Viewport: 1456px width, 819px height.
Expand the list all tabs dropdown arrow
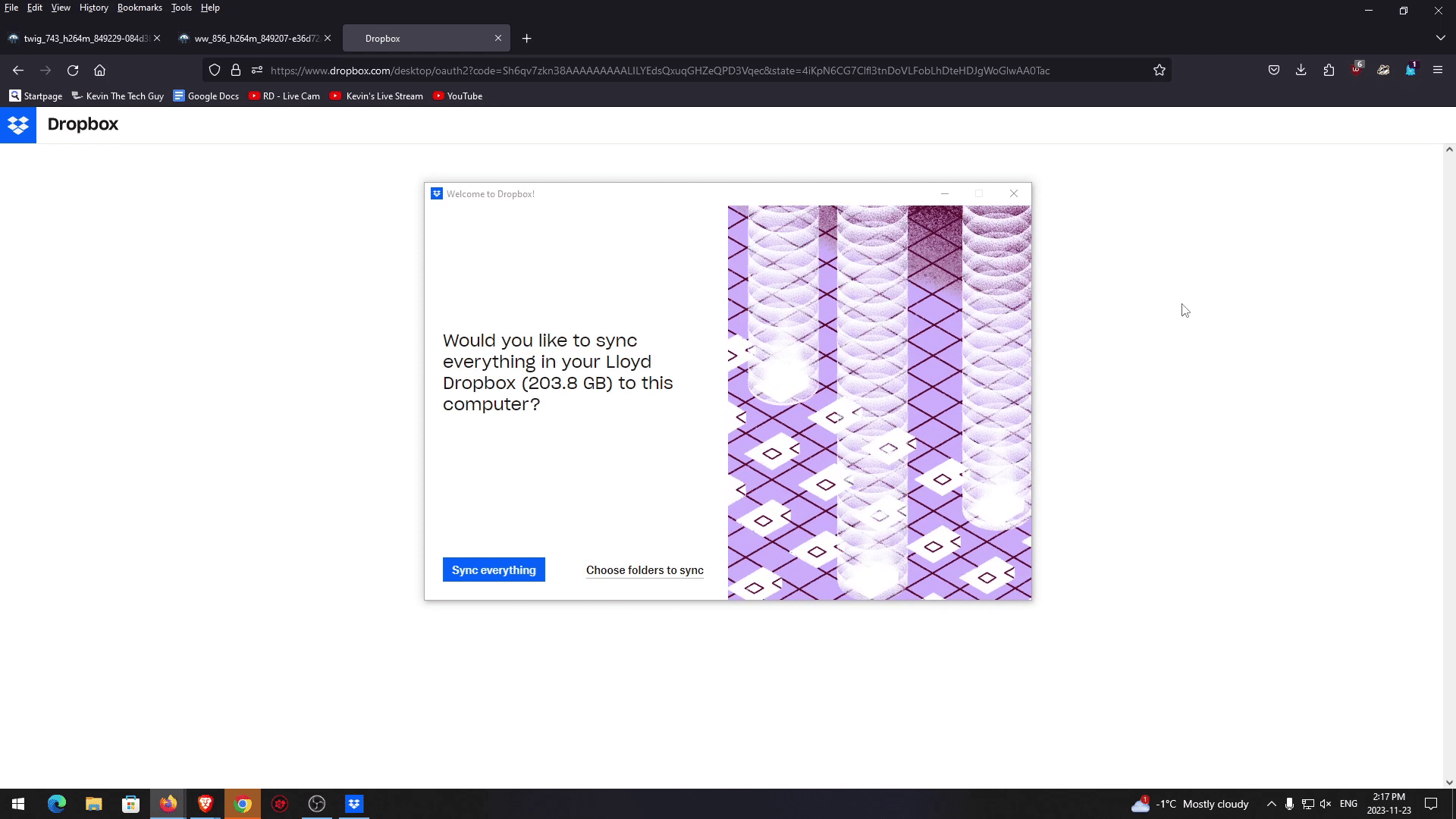[1440, 38]
